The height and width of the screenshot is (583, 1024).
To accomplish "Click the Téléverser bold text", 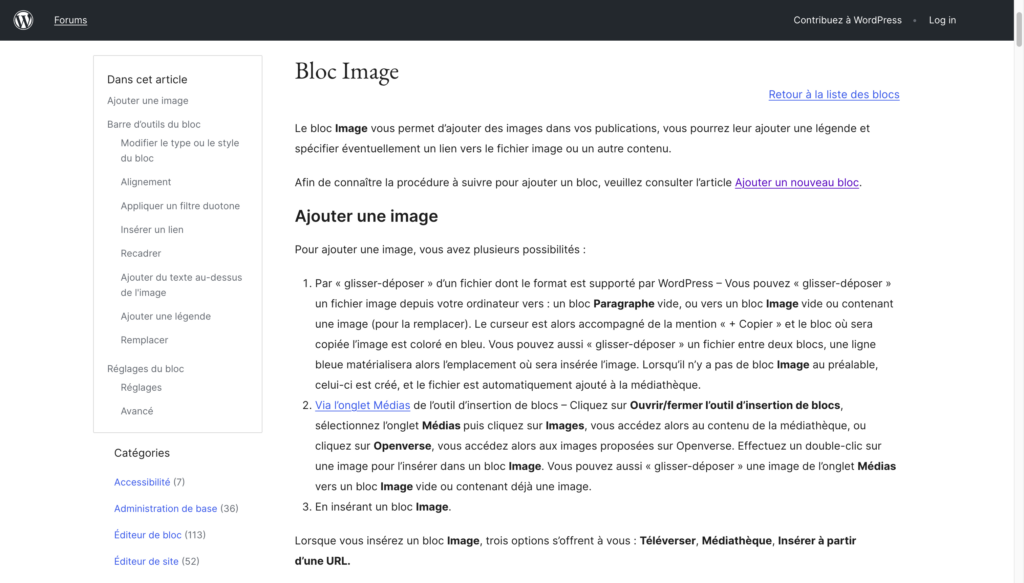I will [668, 541].
